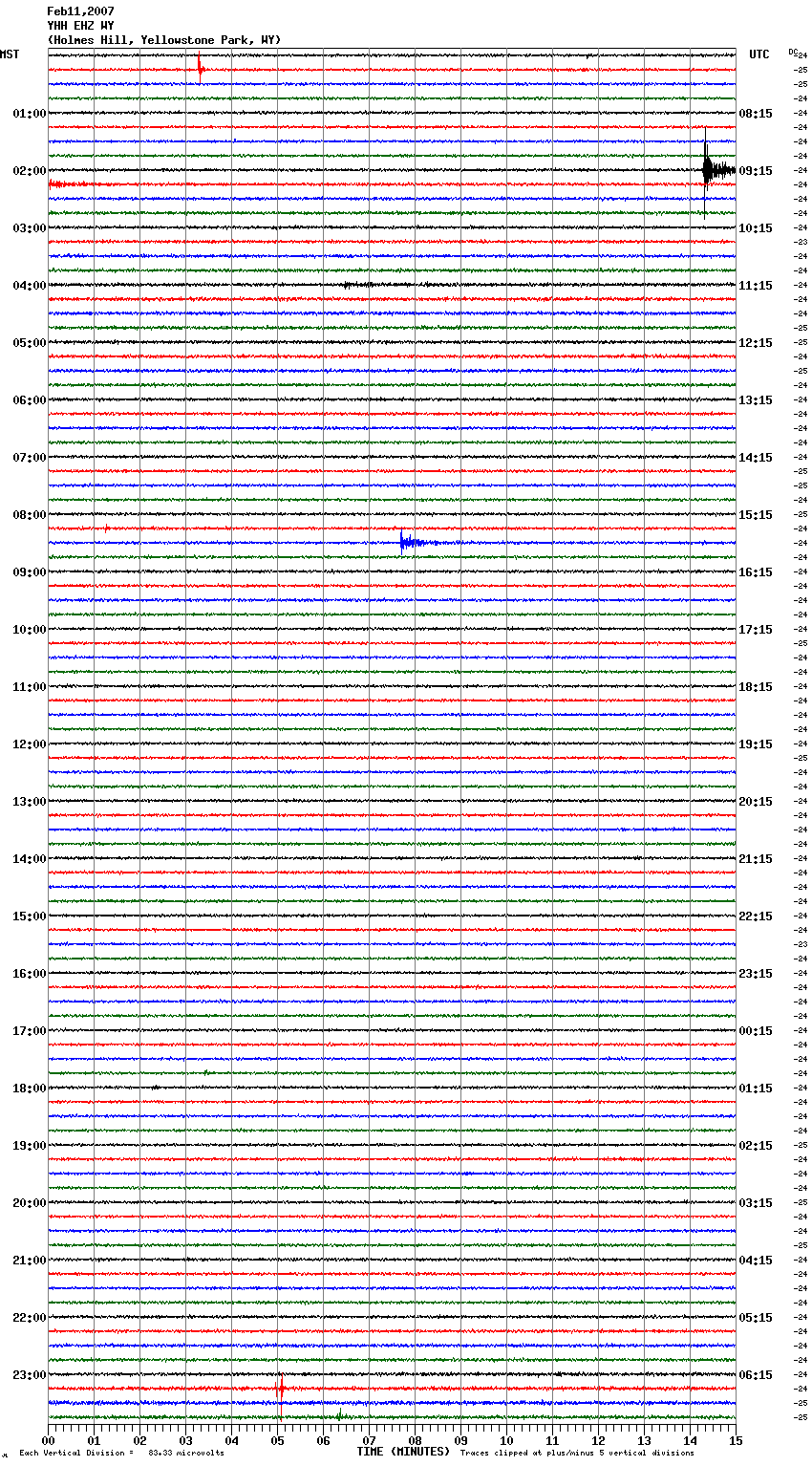Click minute tick label 15 on bottom axis
The width and height of the screenshot is (812, 1466).
pyautogui.click(x=736, y=1440)
